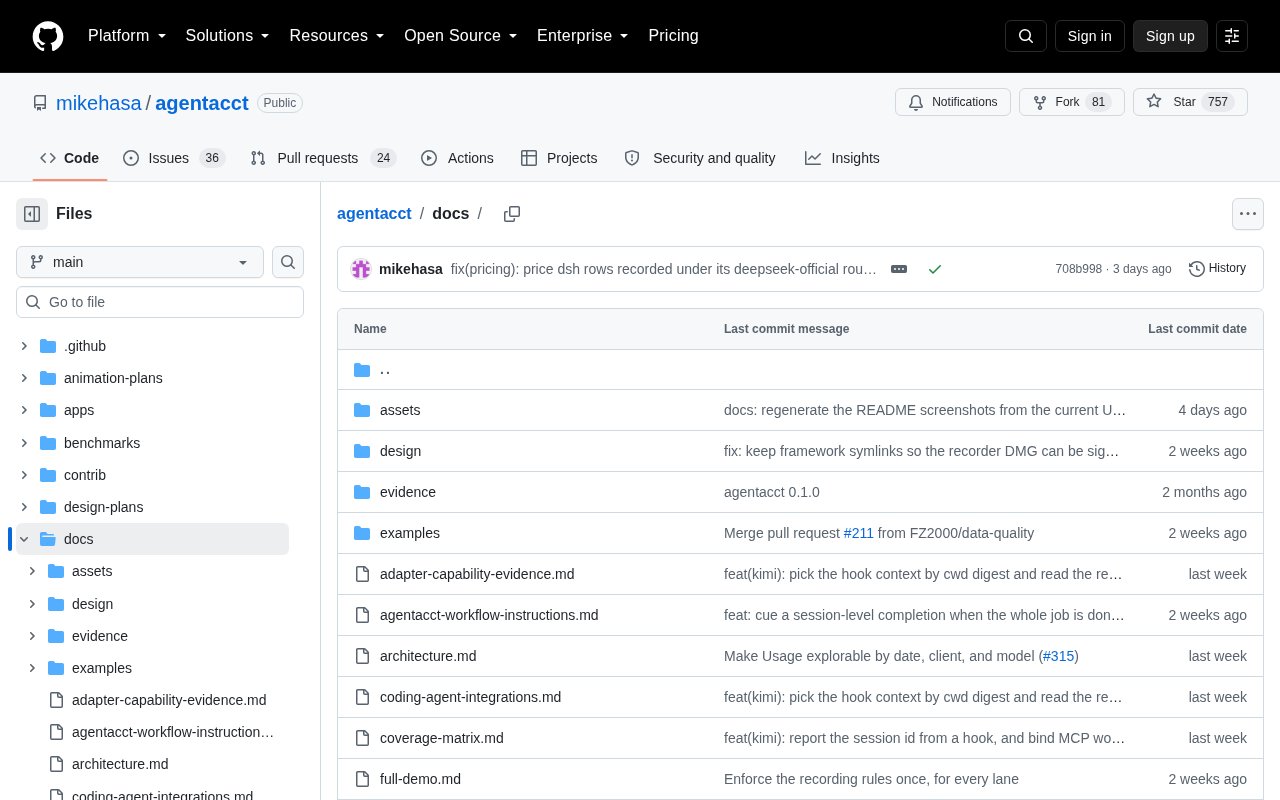Switch to the Issues tab
This screenshot has height=800, width=1280.
tap(174, 158)
